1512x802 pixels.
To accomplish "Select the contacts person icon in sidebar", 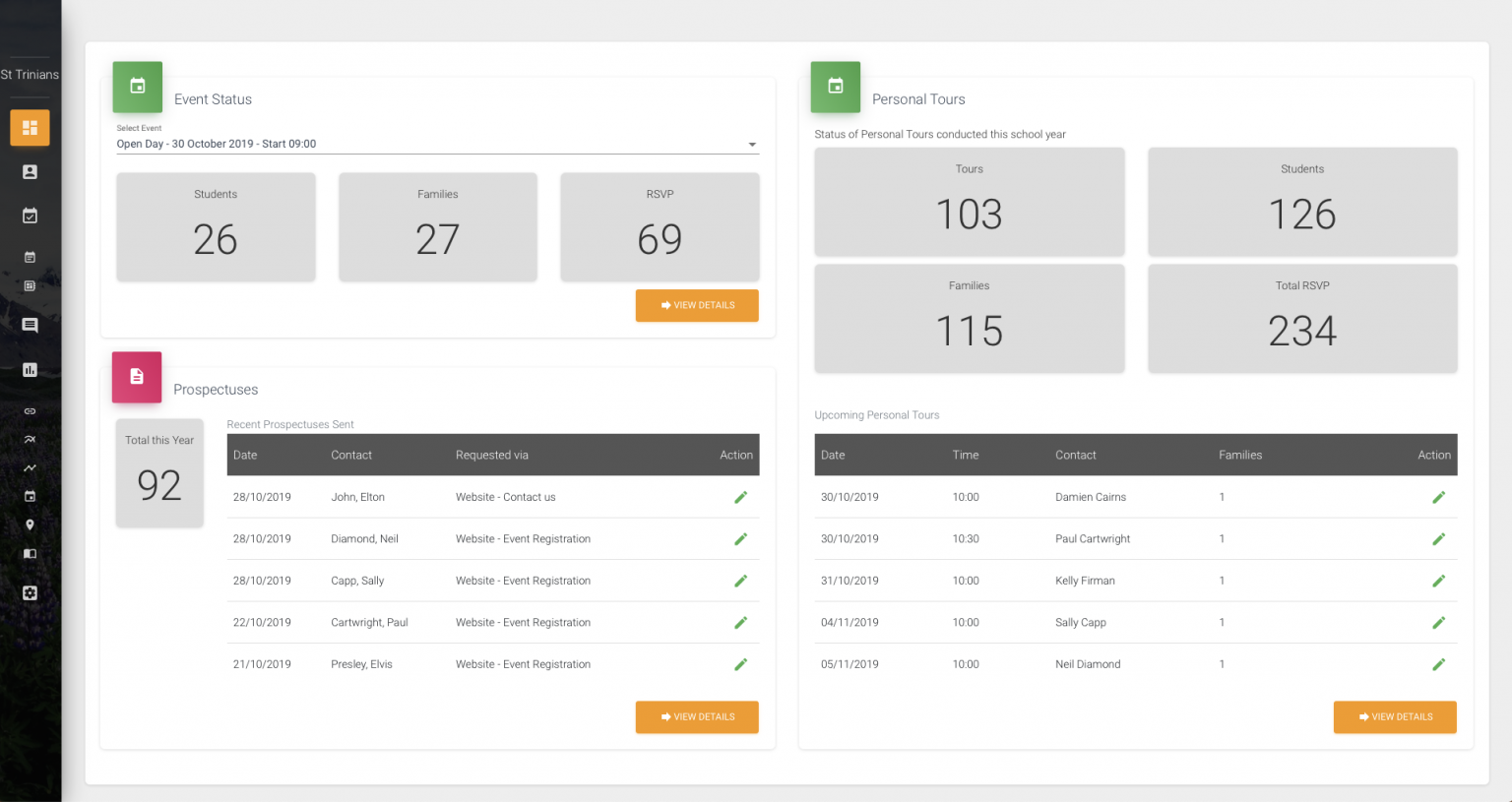I will 30,171.
